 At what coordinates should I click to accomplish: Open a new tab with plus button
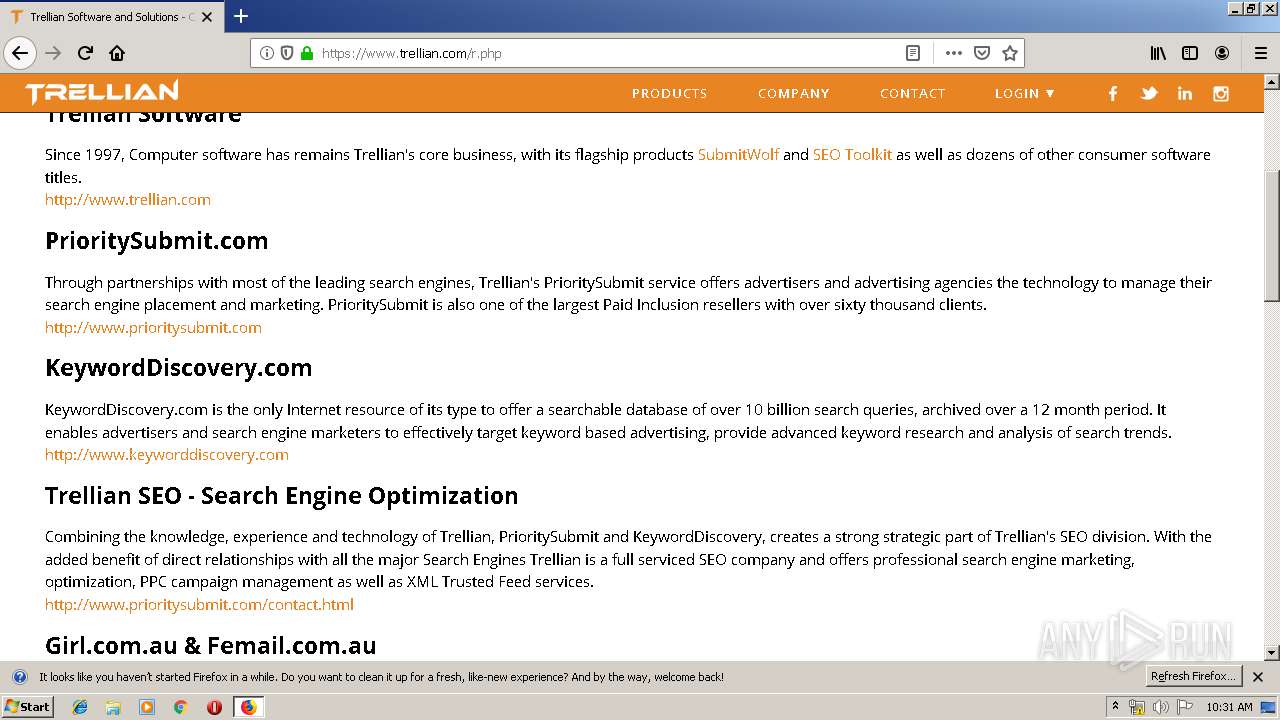click(241, 16)
